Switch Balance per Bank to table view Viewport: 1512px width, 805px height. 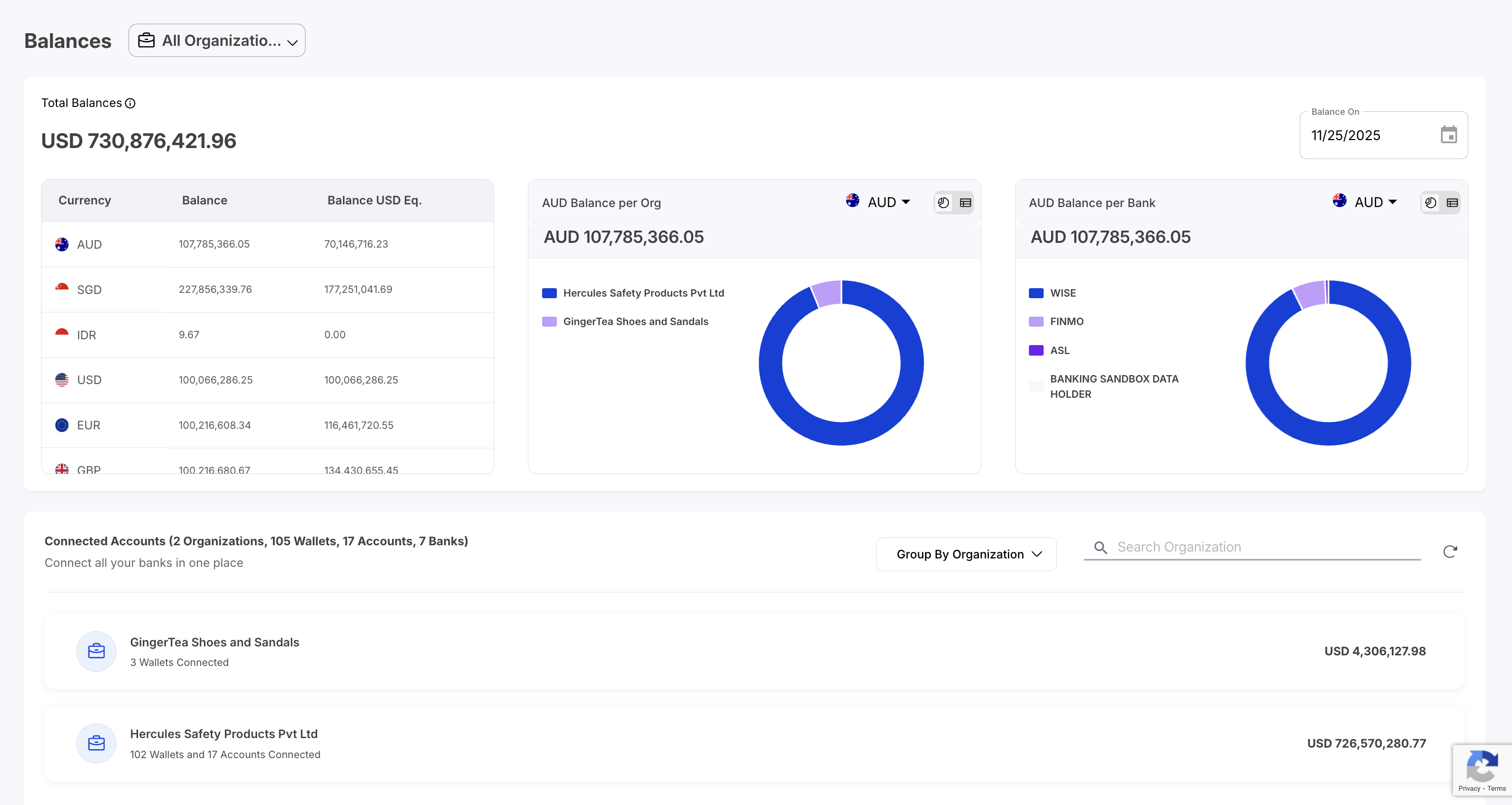point(1451,203)
